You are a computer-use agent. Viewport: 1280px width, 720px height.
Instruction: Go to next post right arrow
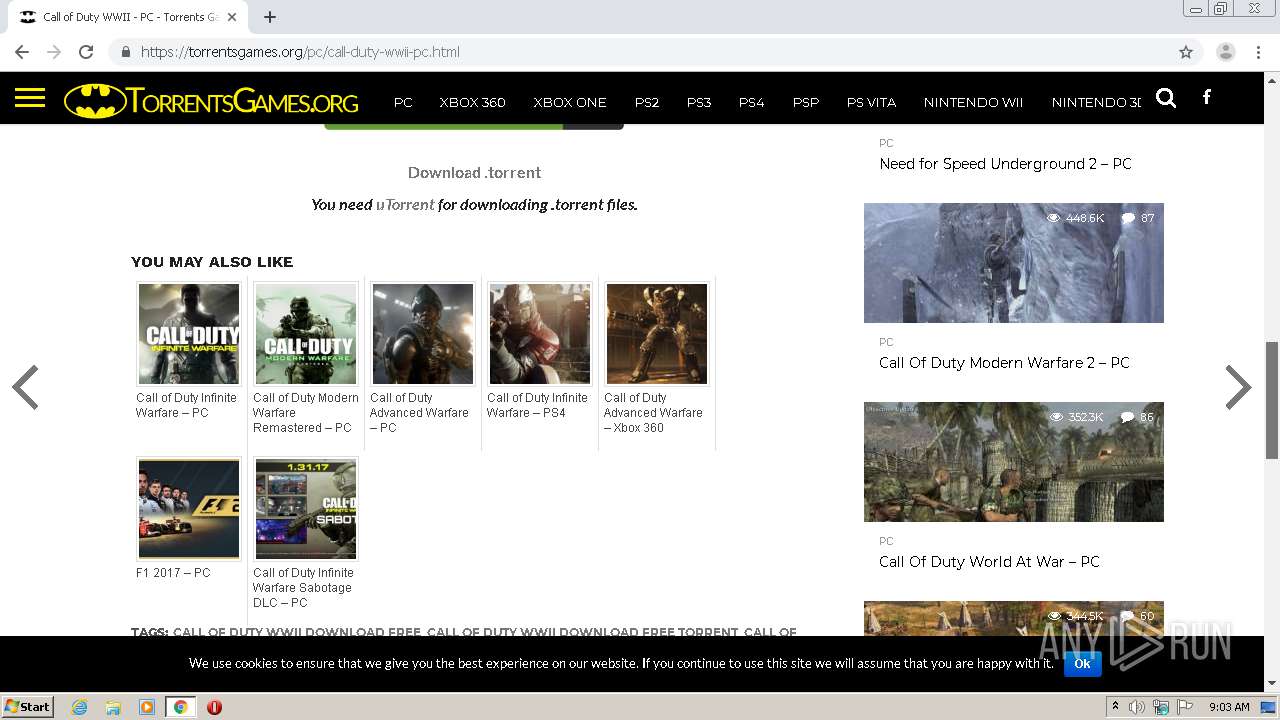(1238, 388)
